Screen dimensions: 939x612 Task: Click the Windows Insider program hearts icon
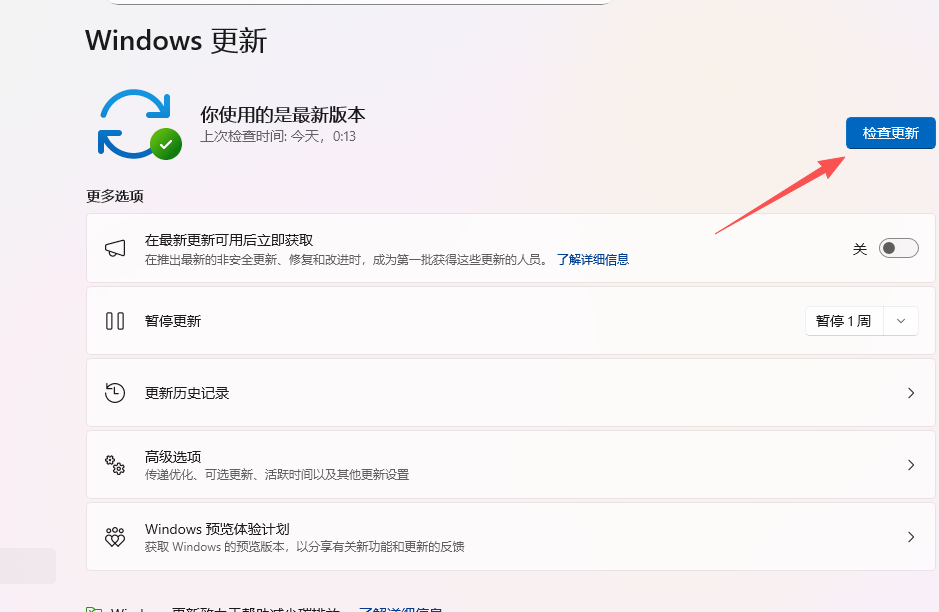115,537
